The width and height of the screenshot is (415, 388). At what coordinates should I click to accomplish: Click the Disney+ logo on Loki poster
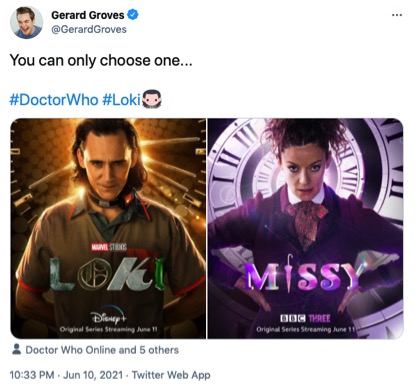click(x=108, y=315)
